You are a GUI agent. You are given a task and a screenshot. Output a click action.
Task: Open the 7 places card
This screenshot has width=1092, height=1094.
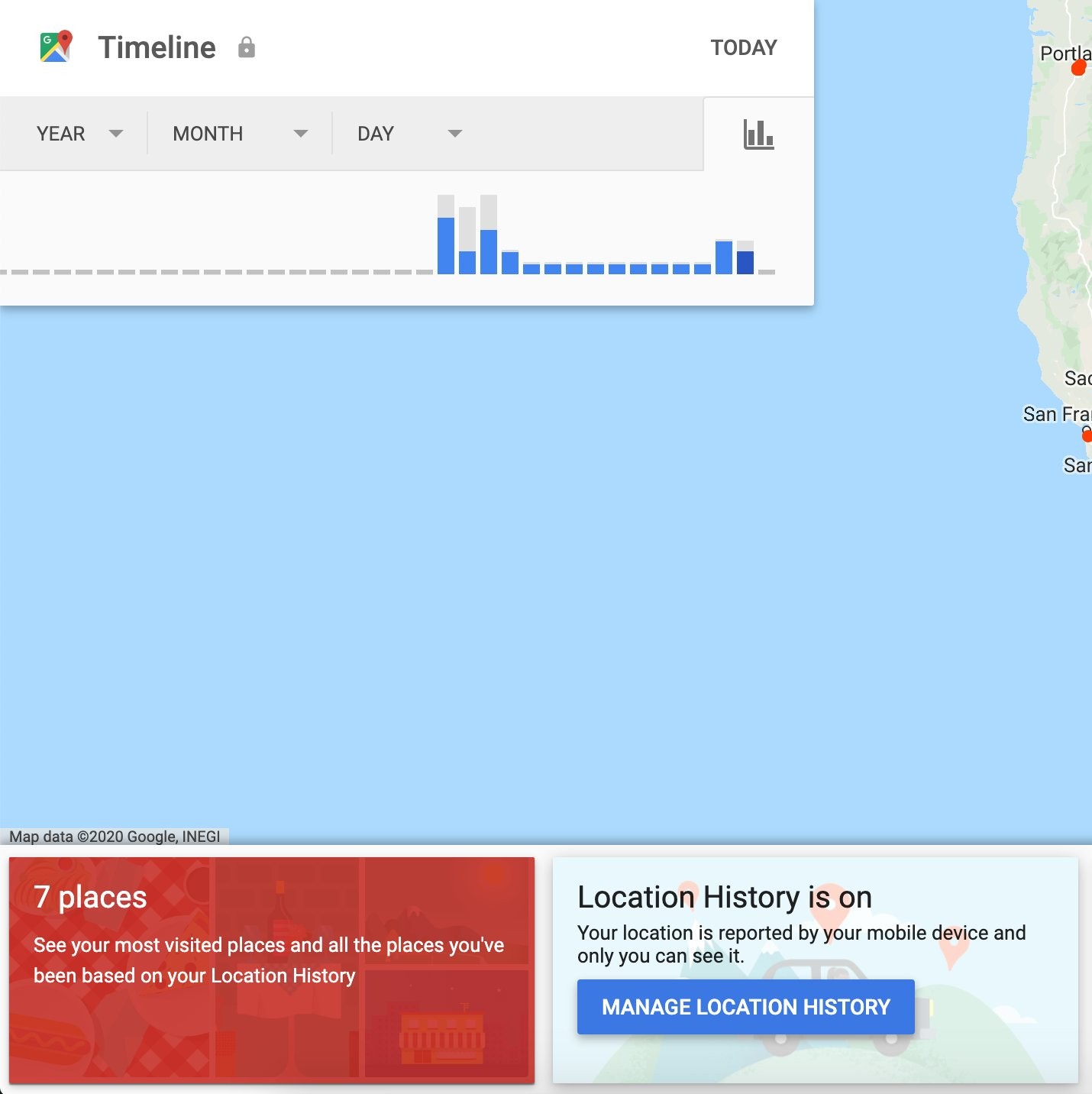[272, 969]
